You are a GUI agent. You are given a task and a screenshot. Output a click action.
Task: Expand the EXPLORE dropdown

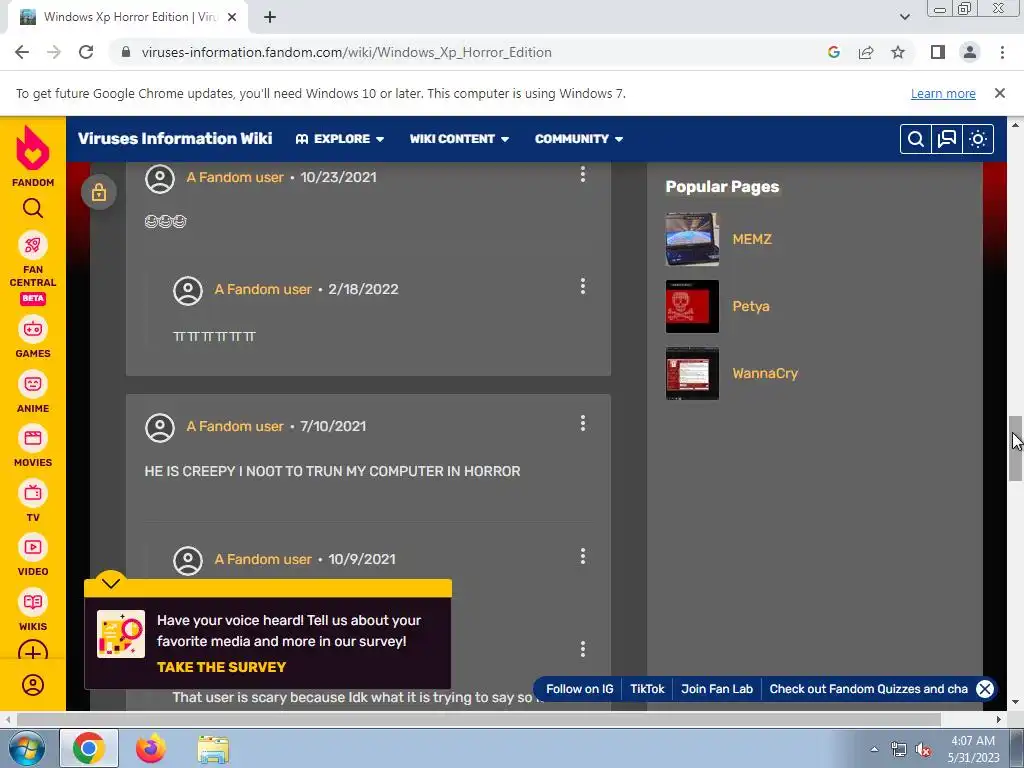tap(340, 139)
